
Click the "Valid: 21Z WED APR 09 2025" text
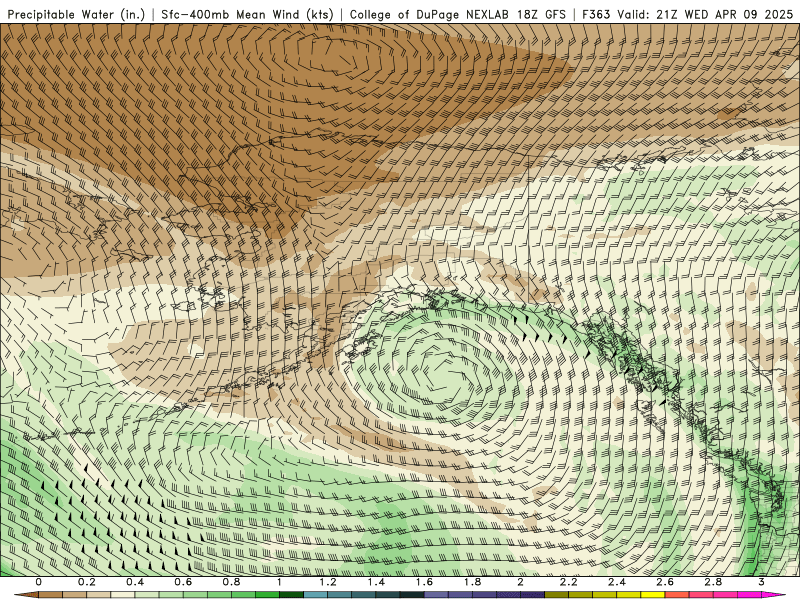click(x=705, y=14)
